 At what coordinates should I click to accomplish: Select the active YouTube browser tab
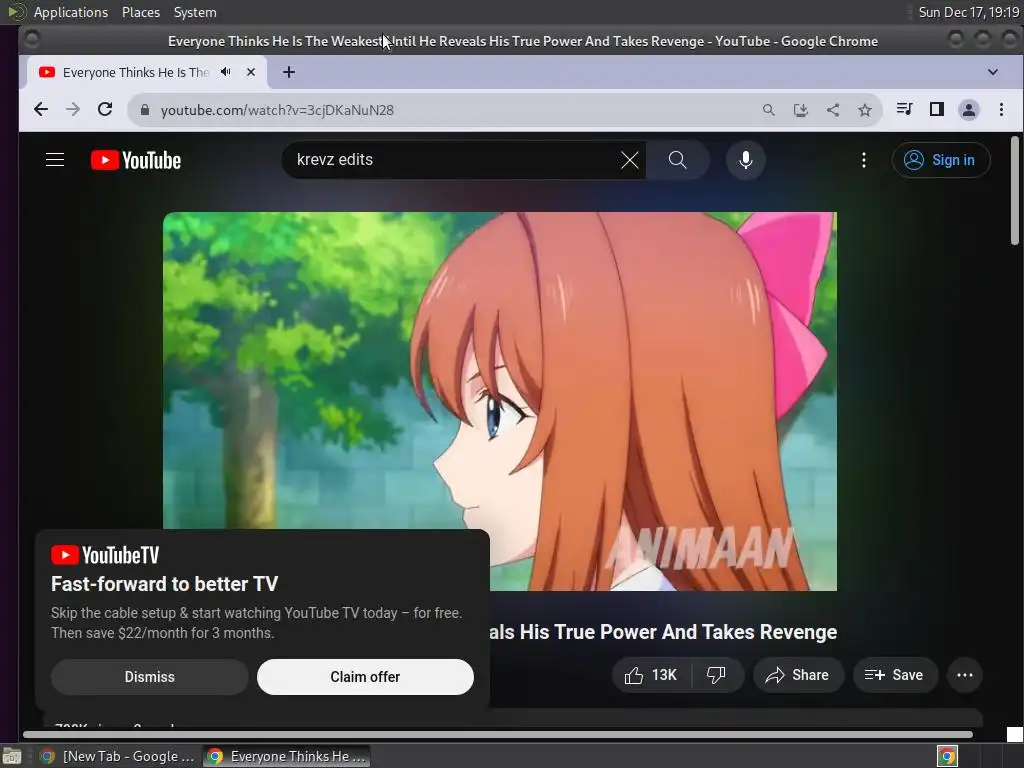tap(147, 72)
